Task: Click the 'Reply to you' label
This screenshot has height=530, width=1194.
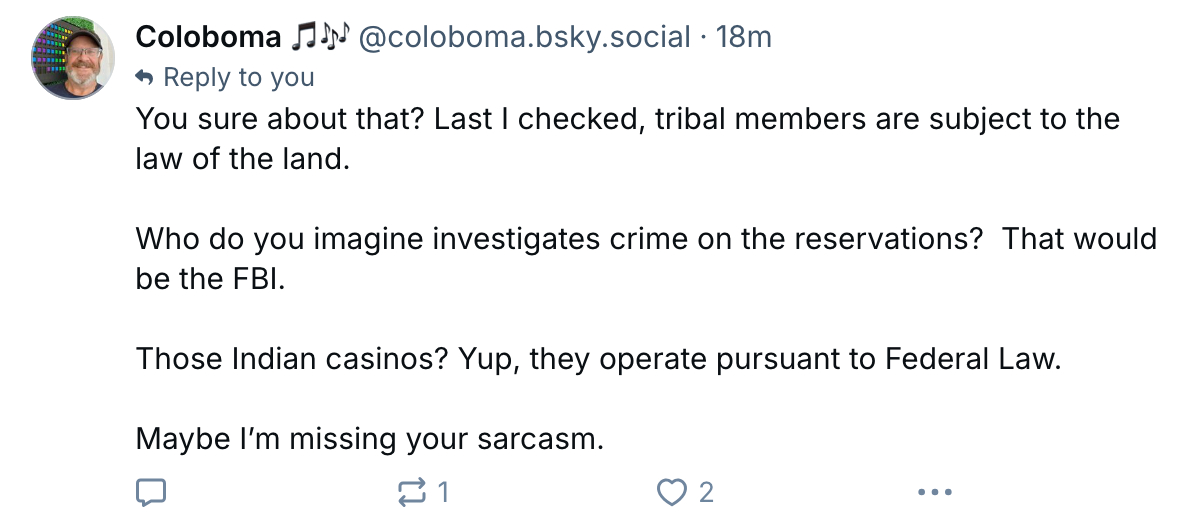Action: [x=238, y=77]
